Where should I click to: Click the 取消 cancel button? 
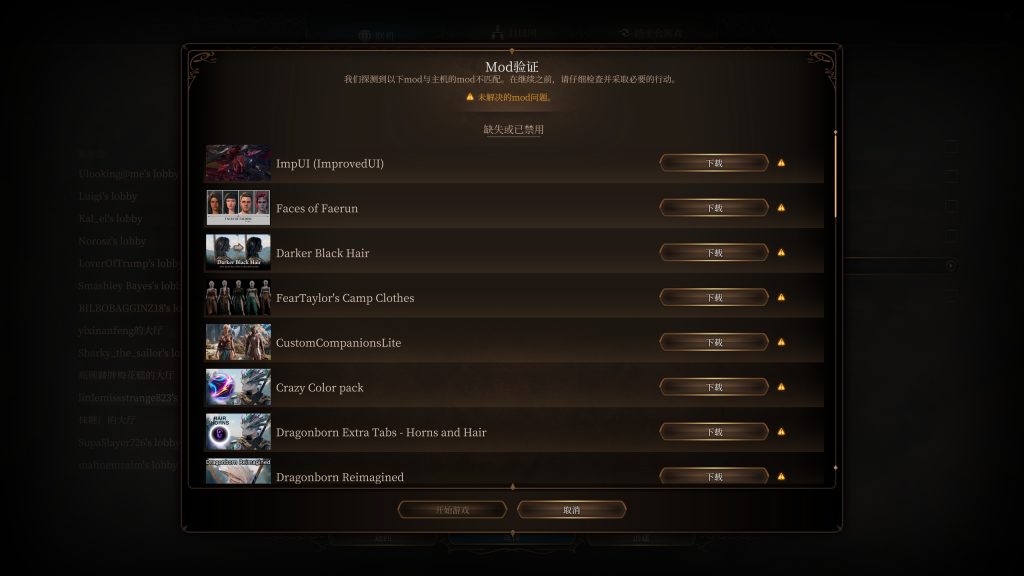pyautogui.click(x=571, y=509)
